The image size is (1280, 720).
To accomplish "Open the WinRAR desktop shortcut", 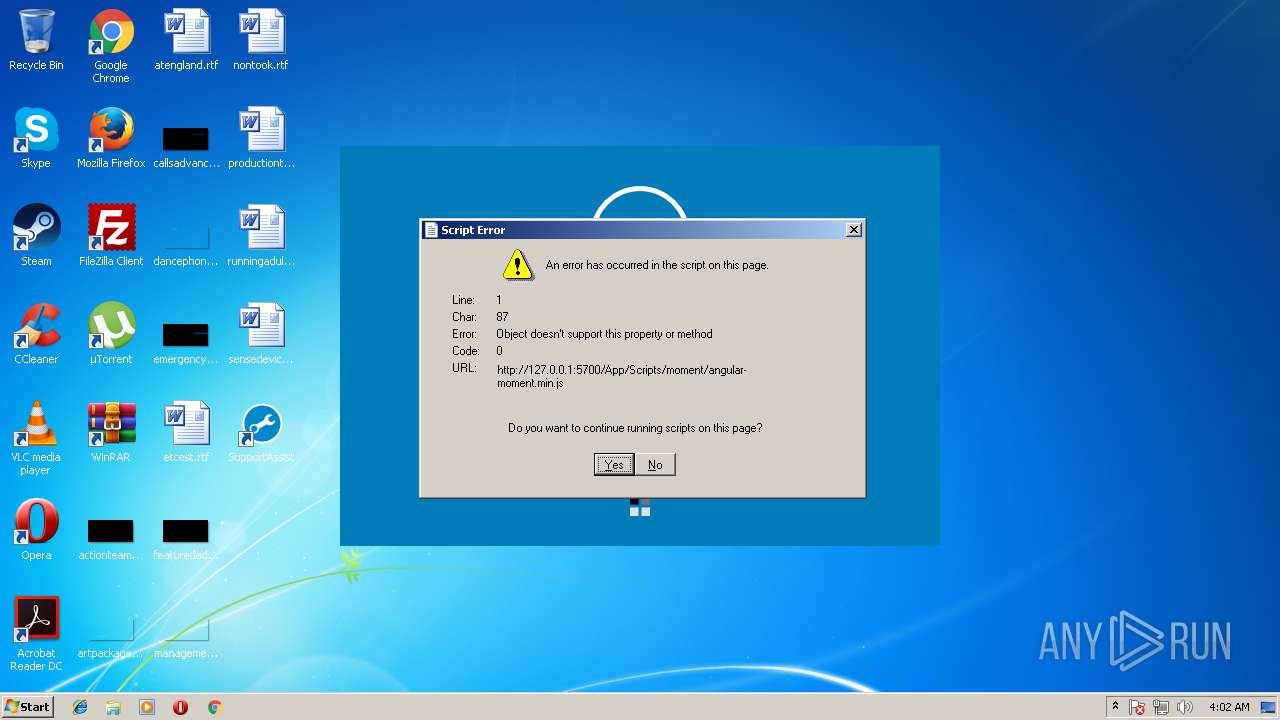I will 111,432.
